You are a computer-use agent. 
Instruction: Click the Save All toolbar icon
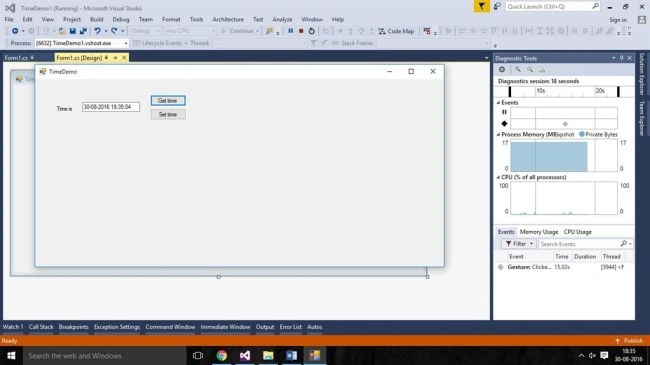click(83, 31)
